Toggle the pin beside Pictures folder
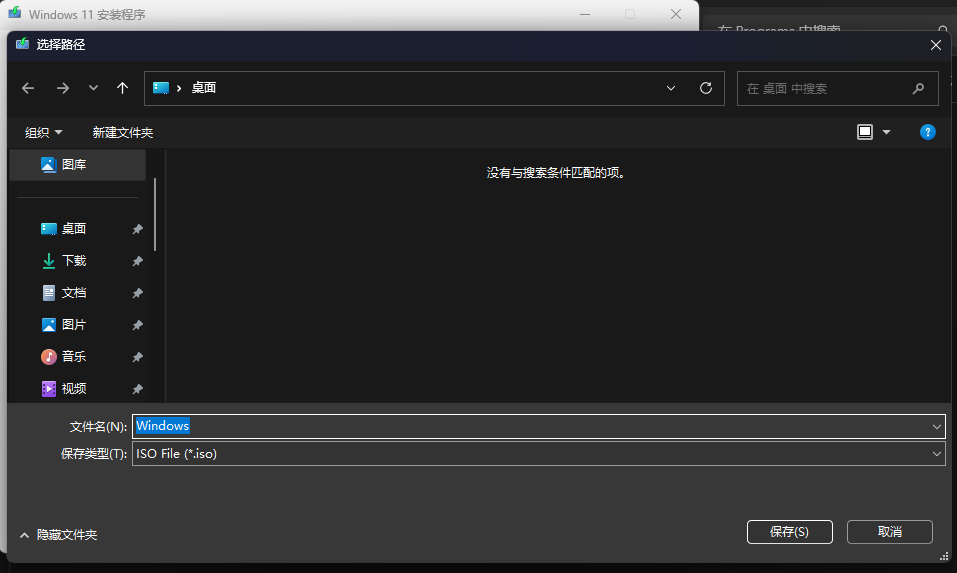 pyautogui.click(x=138, y=325)
